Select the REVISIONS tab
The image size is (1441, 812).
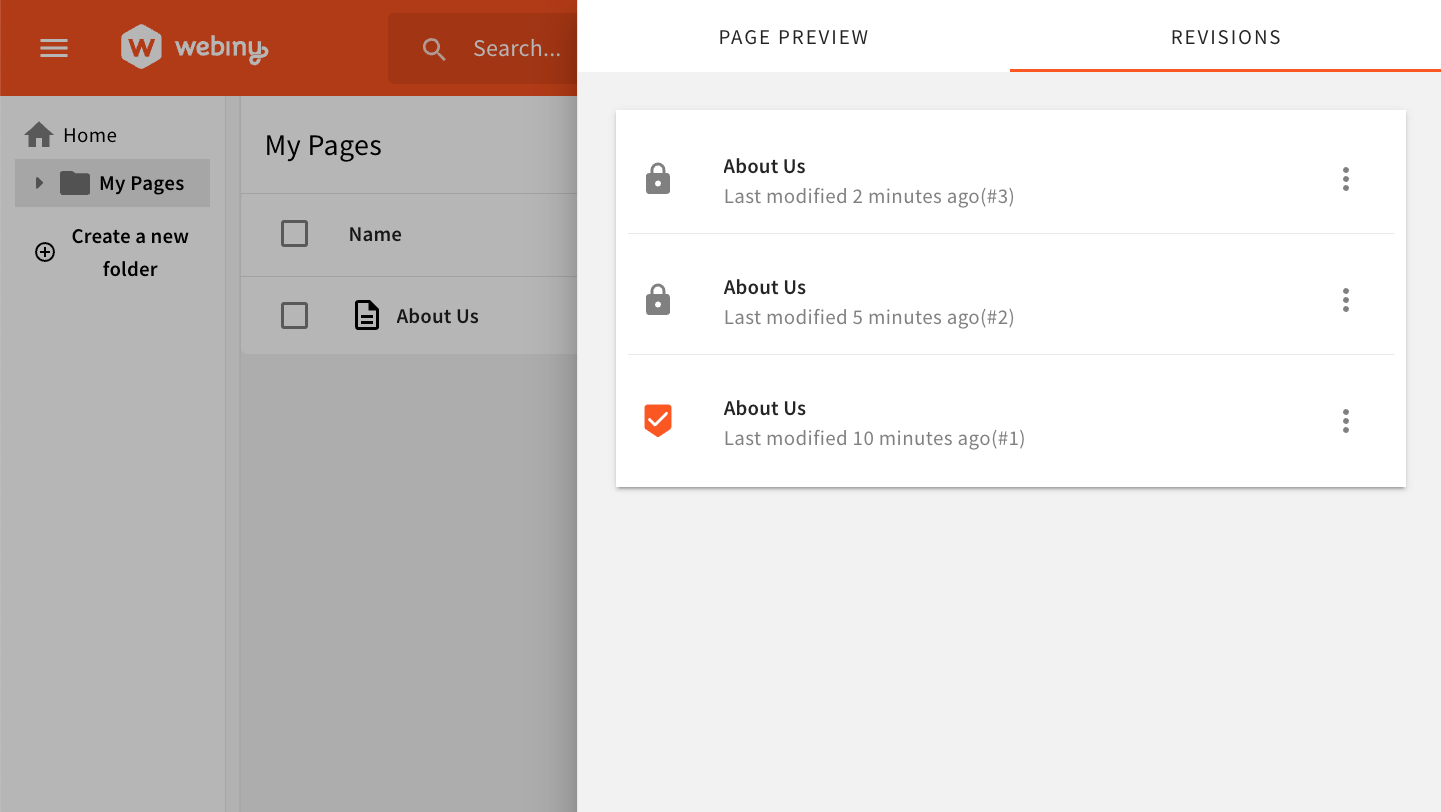coord(1225,37)
